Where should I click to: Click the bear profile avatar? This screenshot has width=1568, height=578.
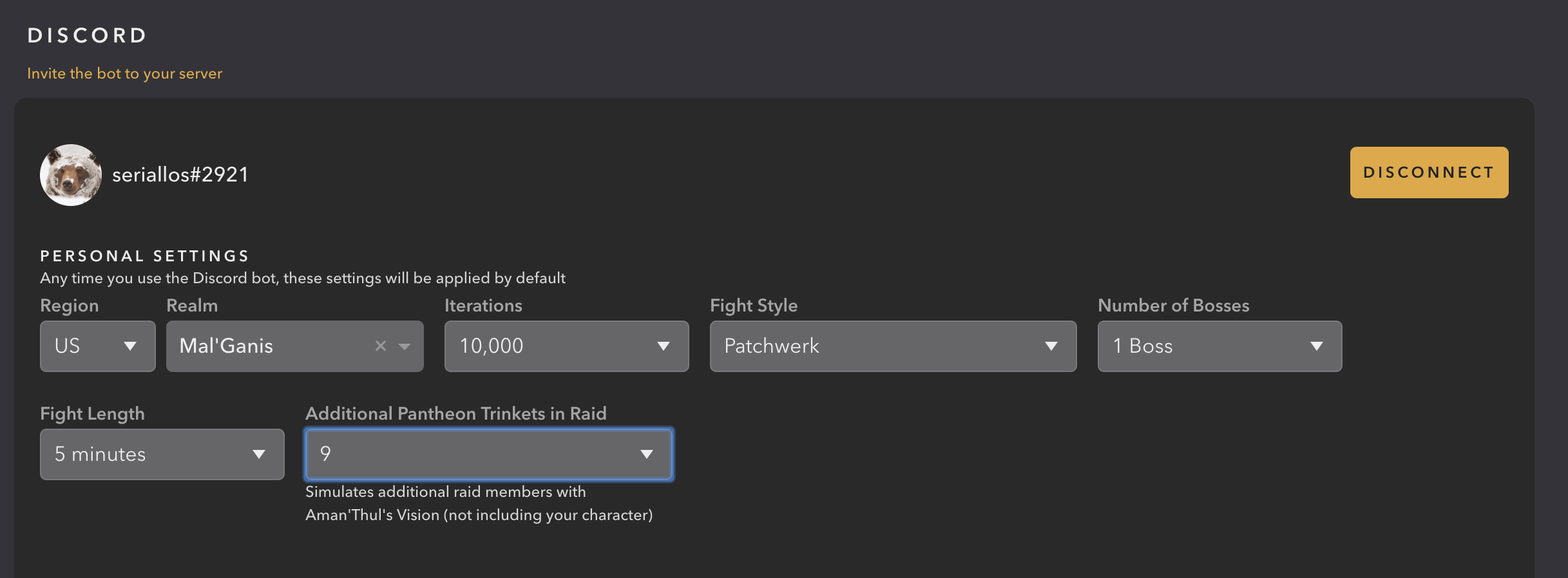click(x=71, y=175)
